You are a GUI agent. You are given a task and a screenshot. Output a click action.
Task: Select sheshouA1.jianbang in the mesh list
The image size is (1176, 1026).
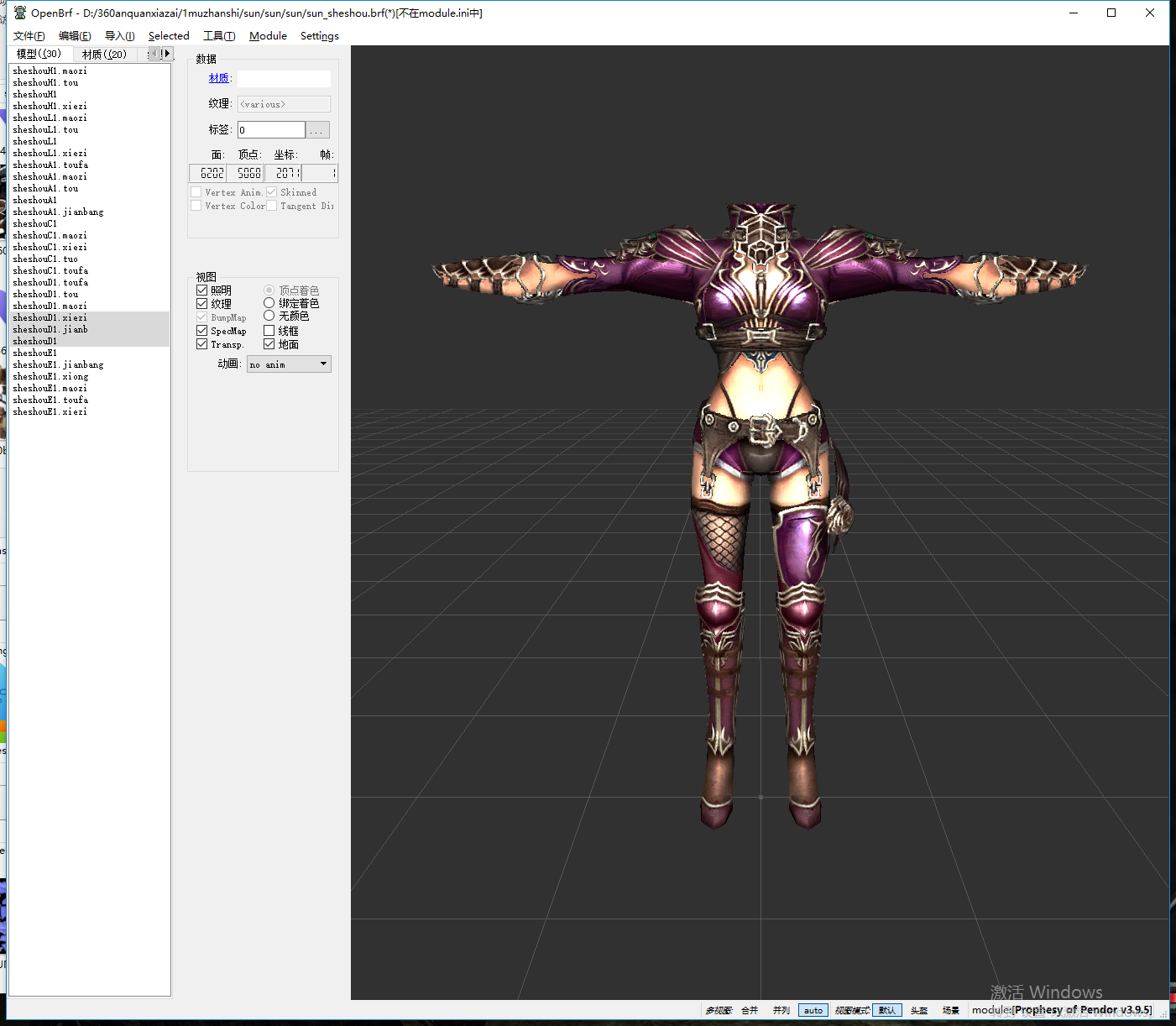(x=89, y=212)
